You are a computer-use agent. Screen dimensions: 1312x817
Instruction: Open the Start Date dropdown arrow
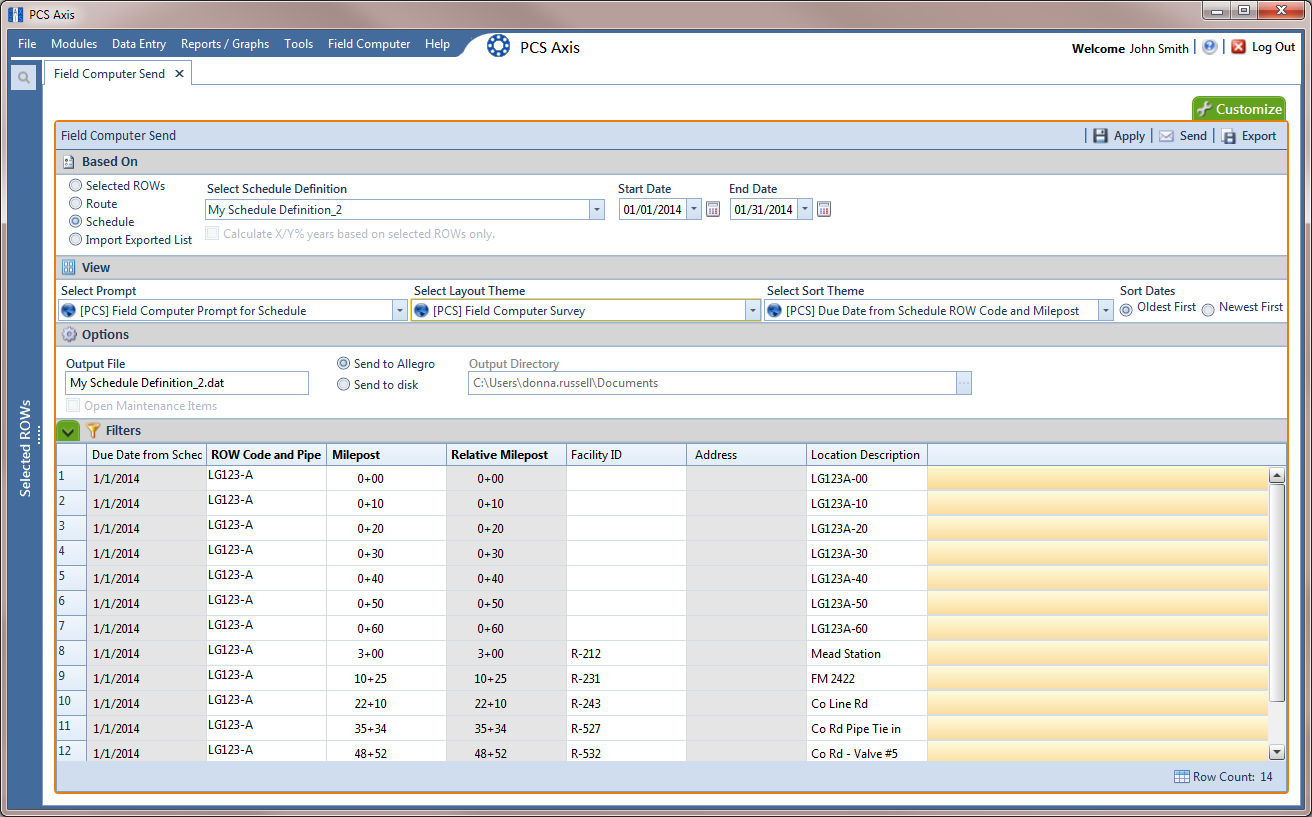pyautogui.click(x=694, y=210)
